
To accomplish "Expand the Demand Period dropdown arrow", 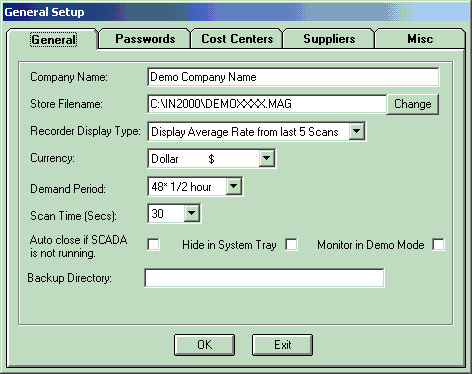I will point(234,186).
